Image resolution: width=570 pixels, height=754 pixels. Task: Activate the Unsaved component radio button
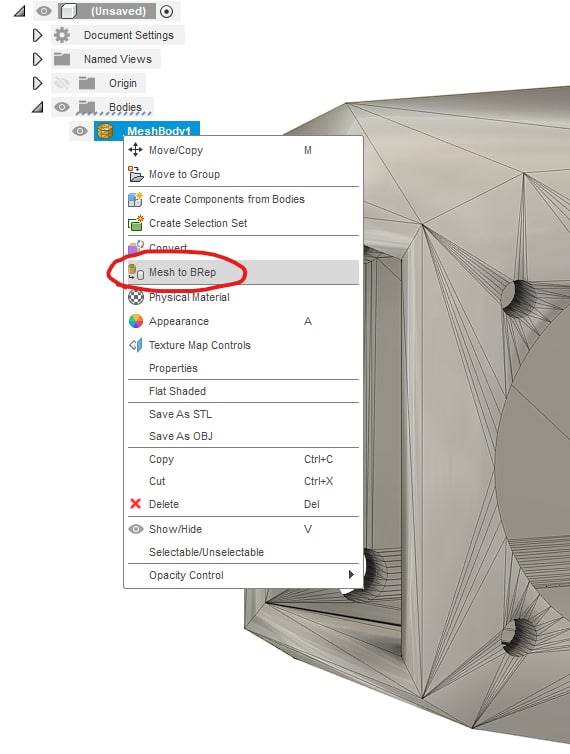[166, 11]
